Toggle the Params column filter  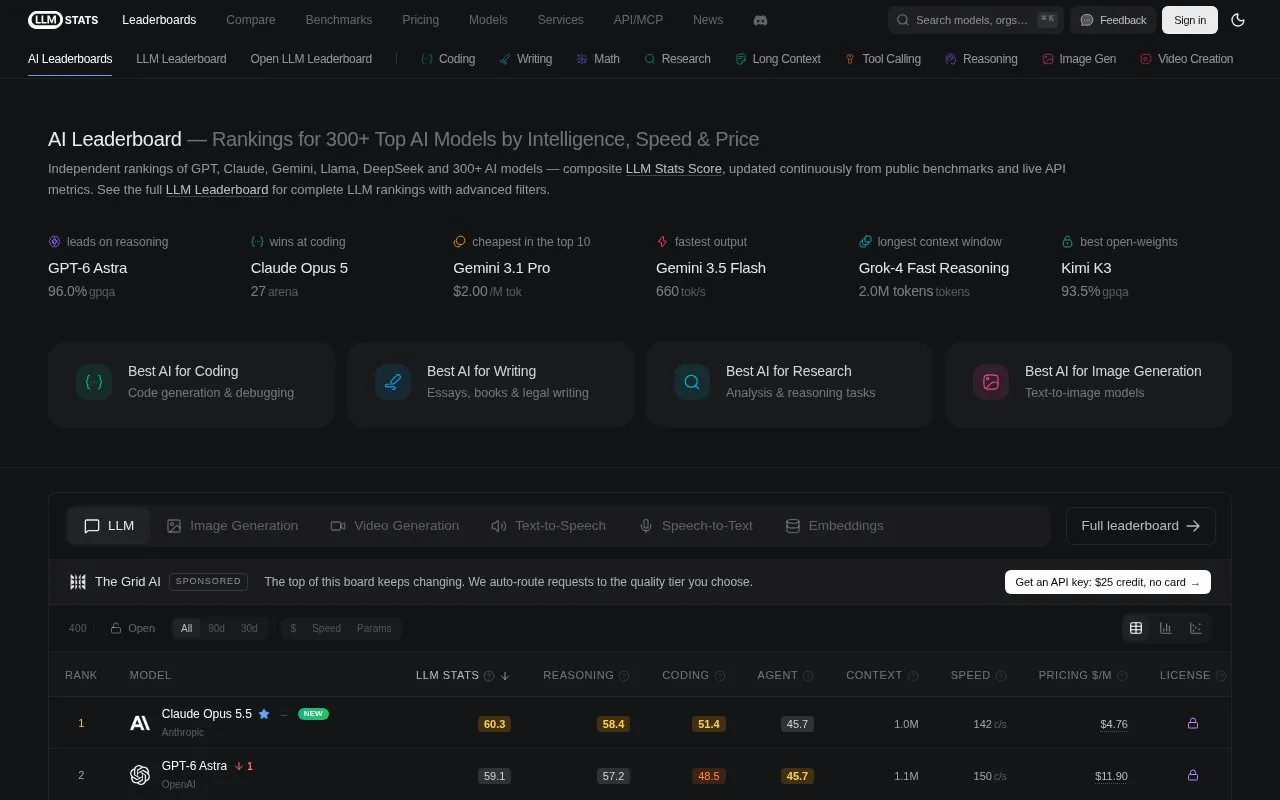point(374,628)
